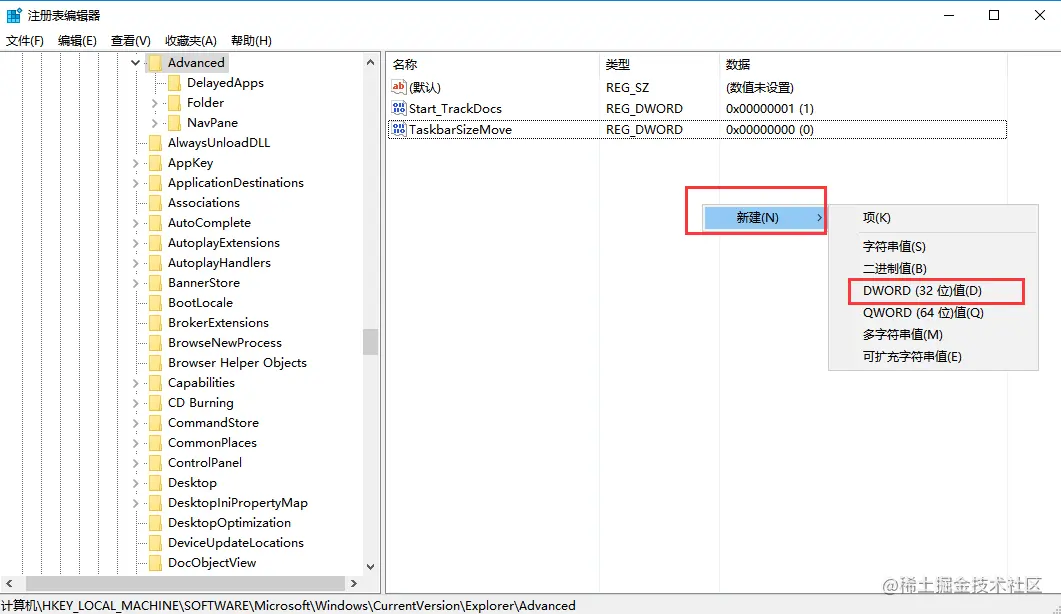The width and height of the screenshot is (1061, 614).
Task: Click the AlwaysUnloadDLL folder icon
Action: tap(155, 143)
